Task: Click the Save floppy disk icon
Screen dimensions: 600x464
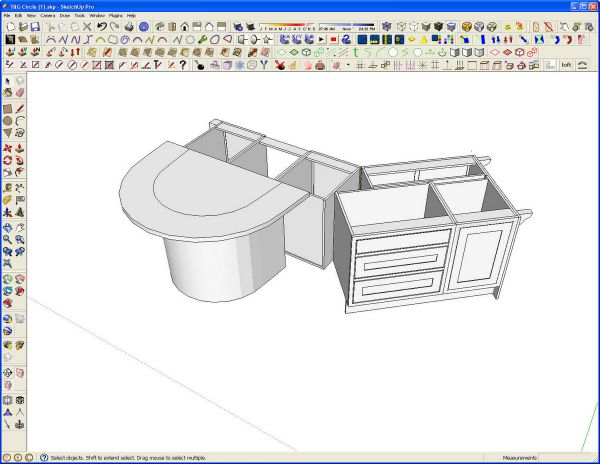Action: (35, 26)
